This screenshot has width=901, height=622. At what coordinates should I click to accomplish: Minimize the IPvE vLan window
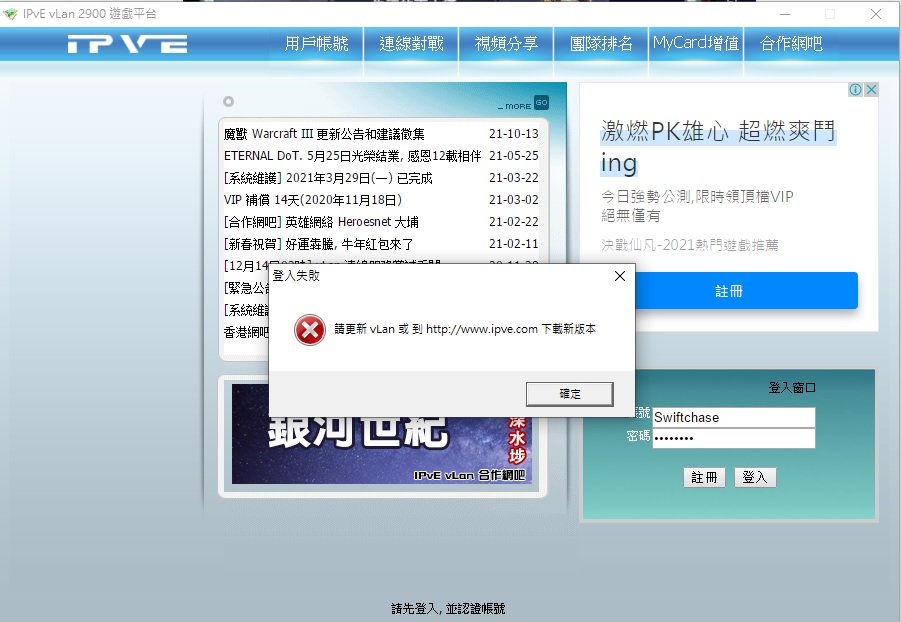pyautogui.click(x=785, y=14)
